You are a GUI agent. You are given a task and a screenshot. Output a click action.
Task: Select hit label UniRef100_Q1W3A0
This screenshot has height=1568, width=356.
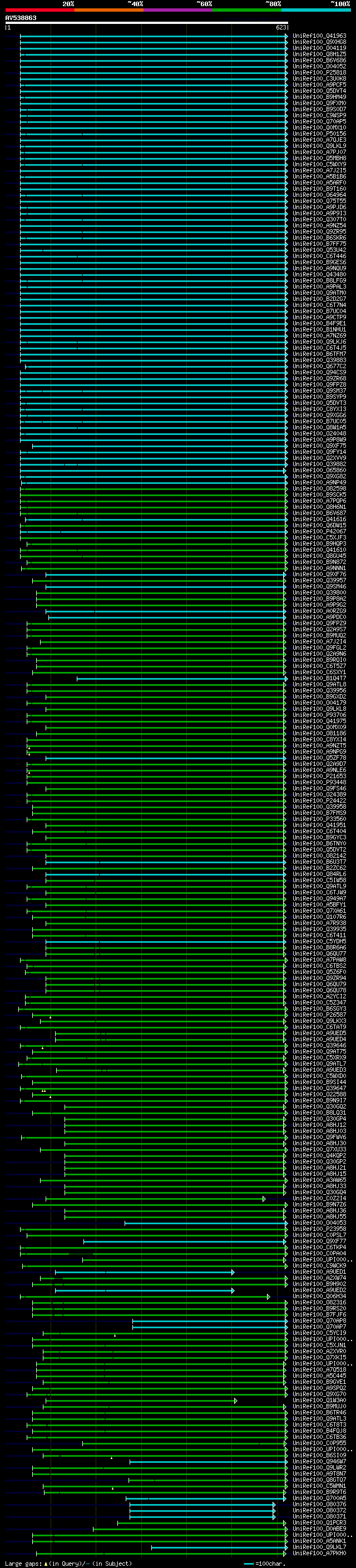[319, 1400]
